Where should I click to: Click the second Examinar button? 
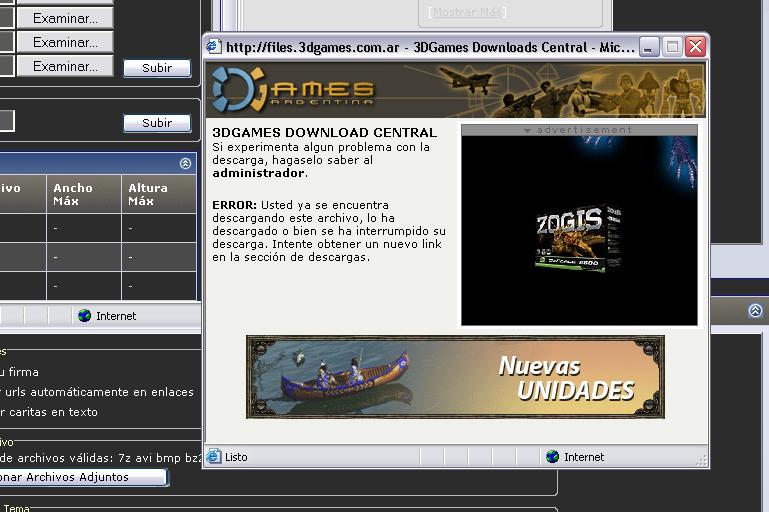coord(65,43)
